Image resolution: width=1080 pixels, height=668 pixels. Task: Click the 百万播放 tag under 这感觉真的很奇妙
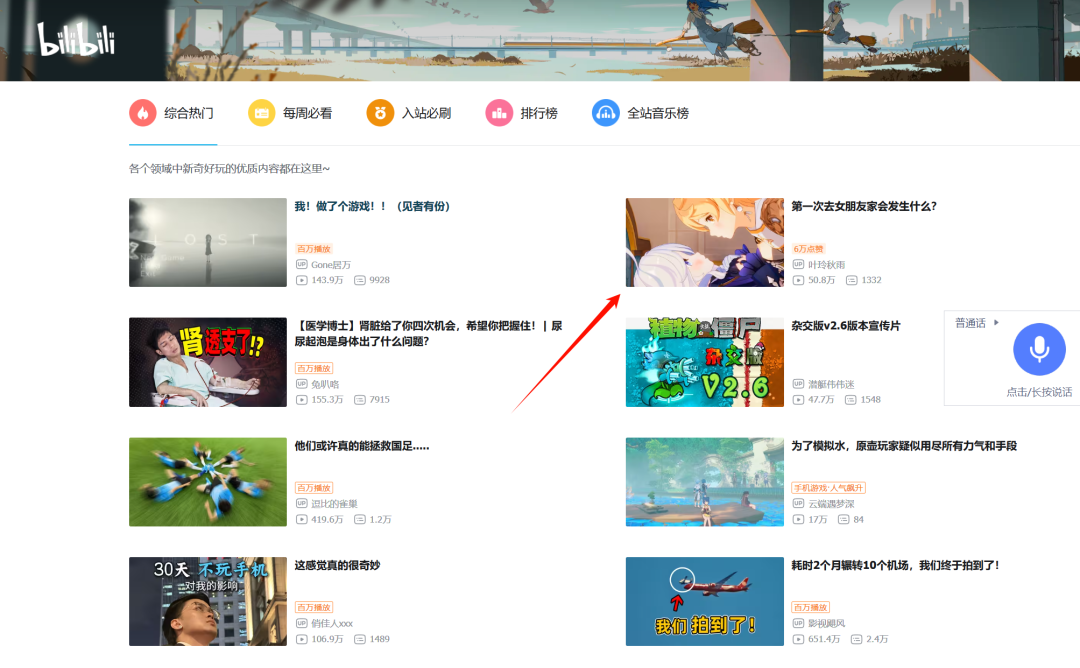(314, 607)
